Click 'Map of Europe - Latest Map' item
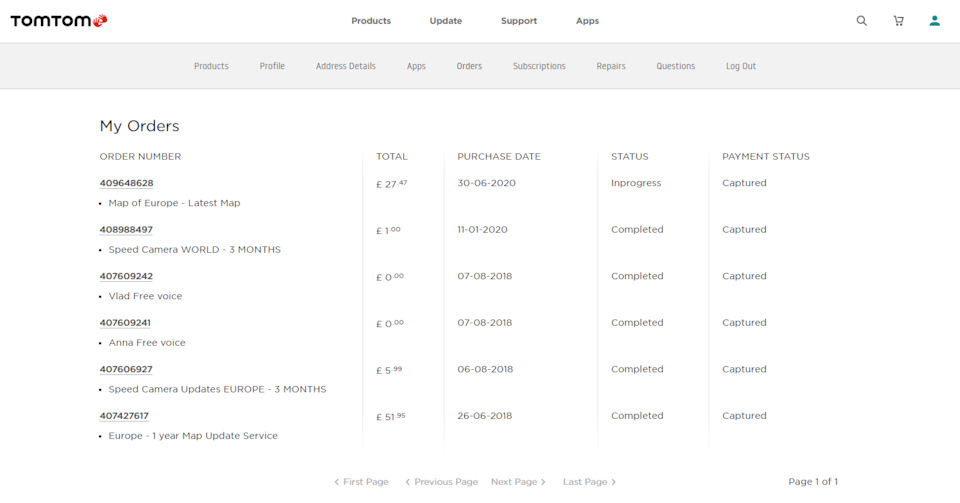960x503 pixels. pos(174,203)
